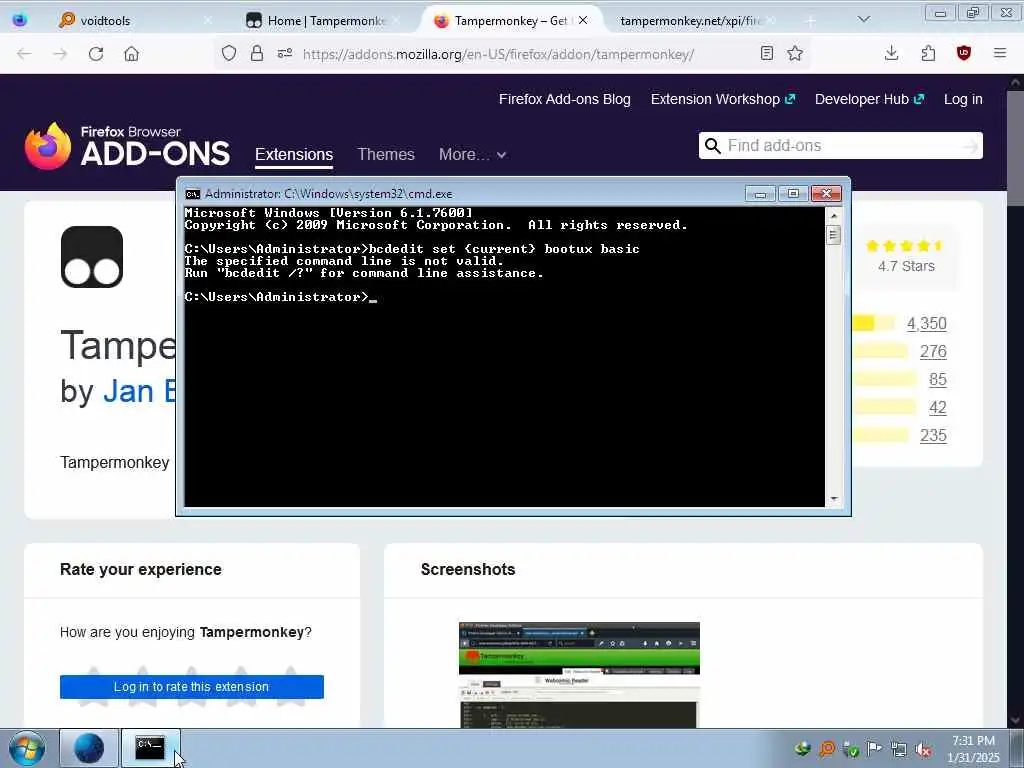
Task: Minimize the cmd.exe window
Action: (x=760, y=194)
